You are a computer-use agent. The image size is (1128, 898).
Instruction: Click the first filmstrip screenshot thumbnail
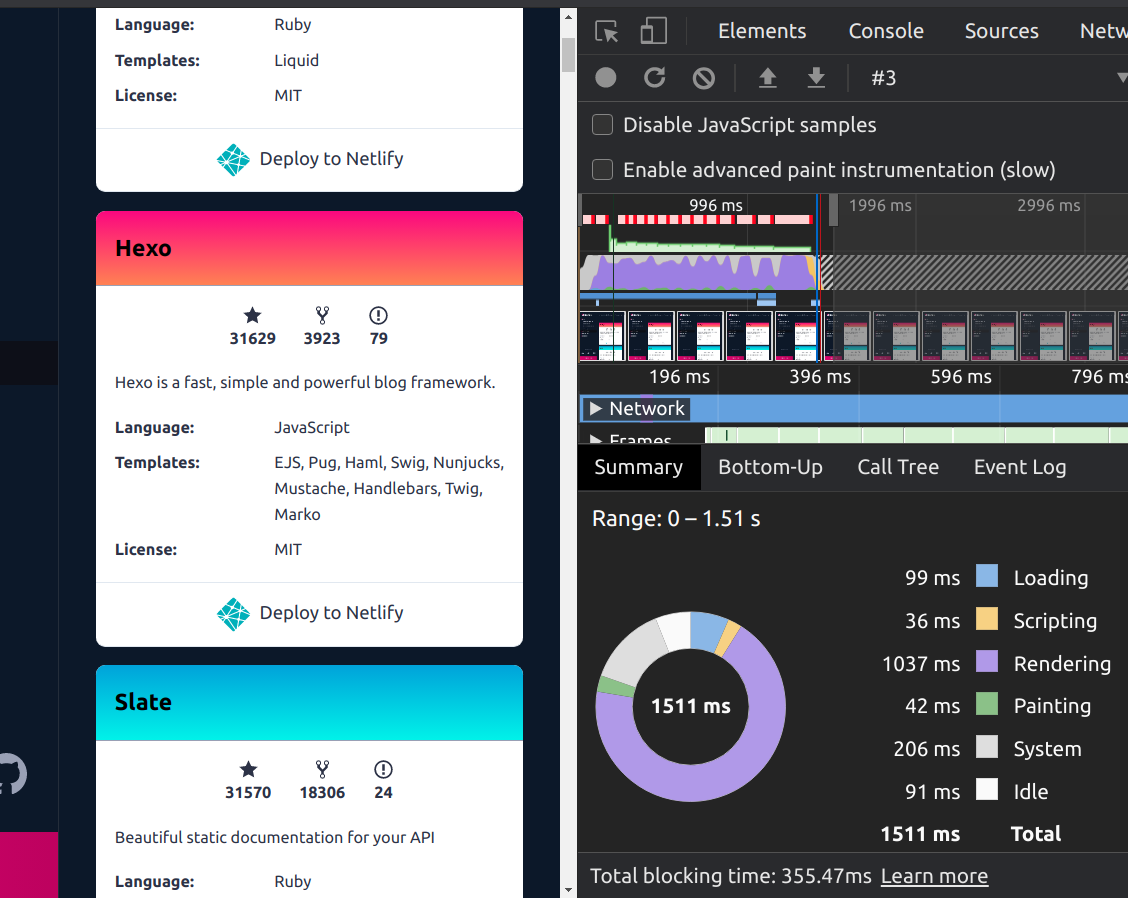pyautogui.click(x=602, y=336)
